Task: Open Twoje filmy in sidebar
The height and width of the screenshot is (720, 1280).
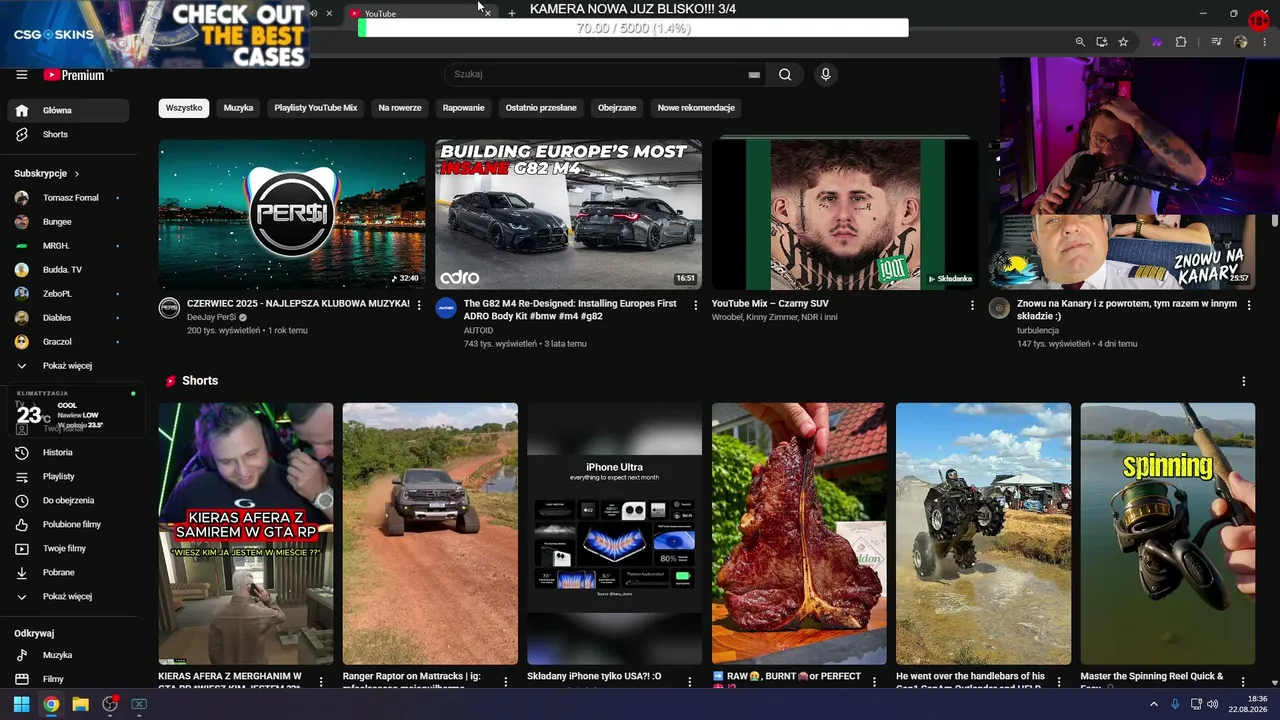Action: (68, 548)
